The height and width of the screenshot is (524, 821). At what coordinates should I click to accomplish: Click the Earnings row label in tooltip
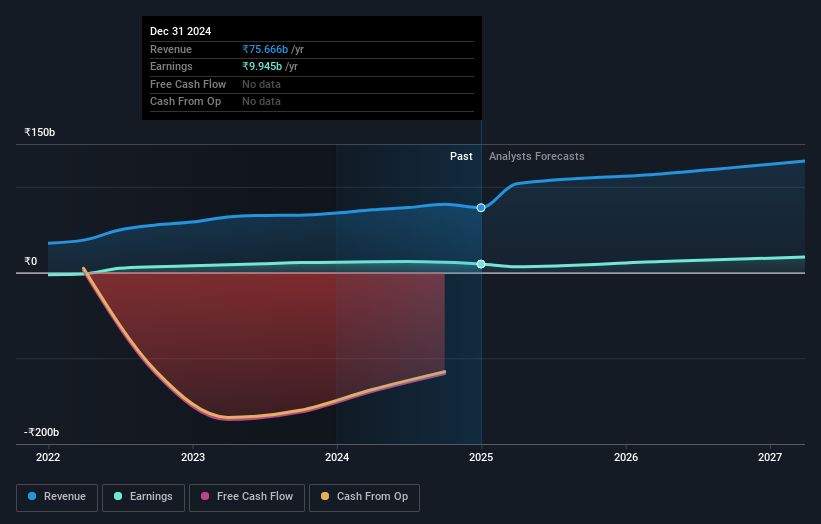(x=171, y=66)
